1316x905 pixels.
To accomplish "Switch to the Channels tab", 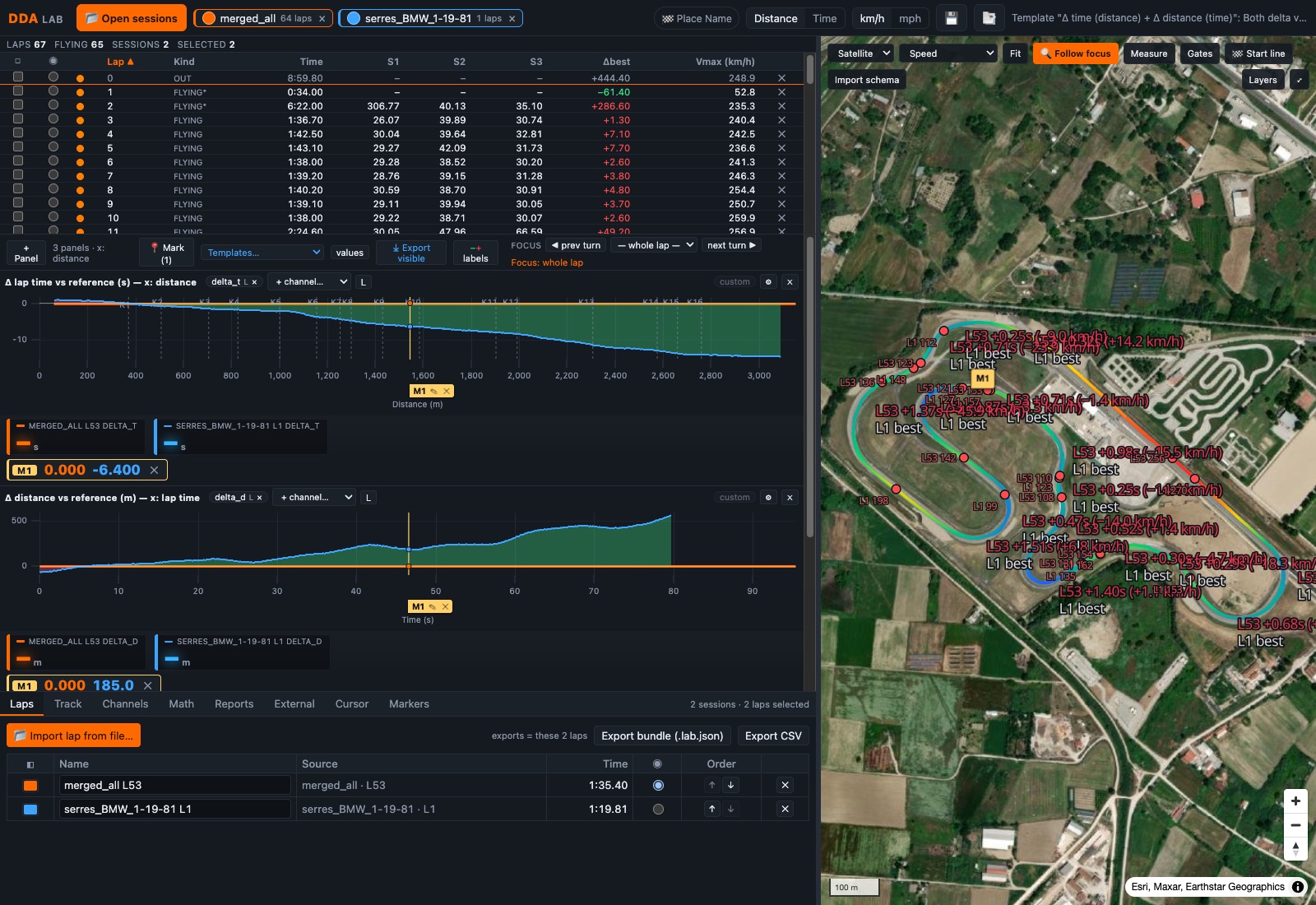I will (x=125, y=704).
